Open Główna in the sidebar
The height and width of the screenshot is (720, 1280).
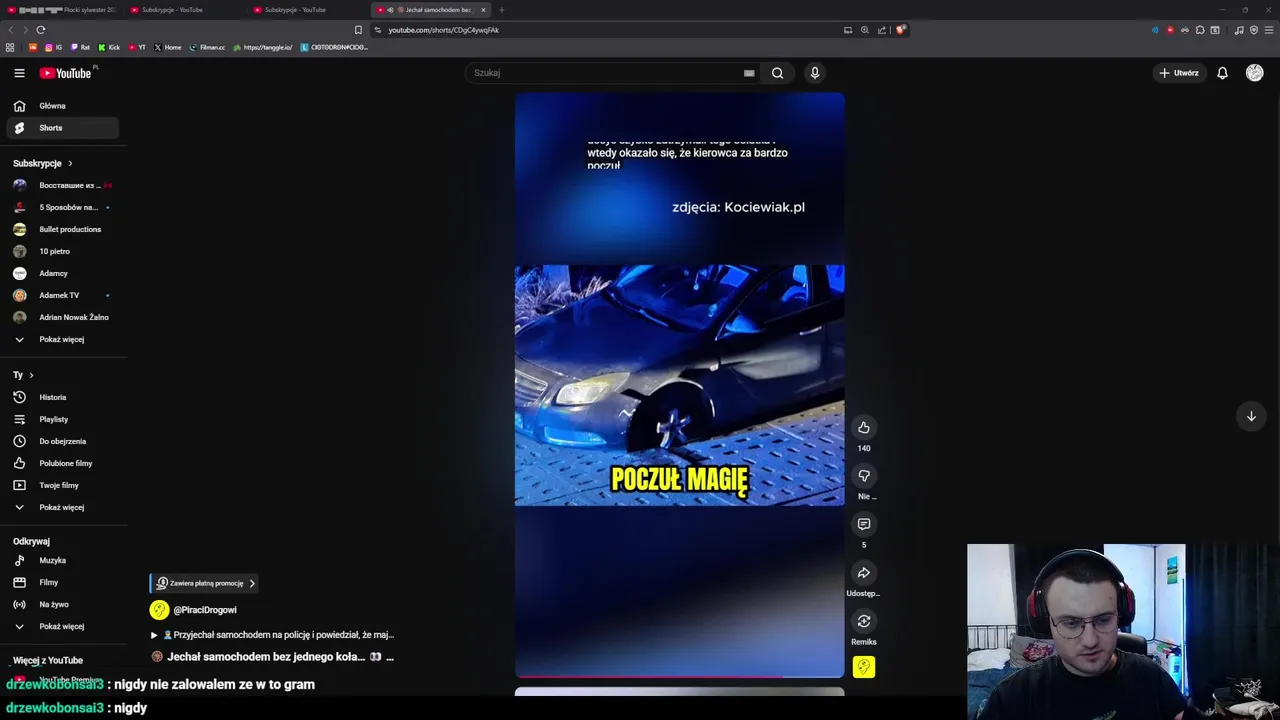pos(63,106)
